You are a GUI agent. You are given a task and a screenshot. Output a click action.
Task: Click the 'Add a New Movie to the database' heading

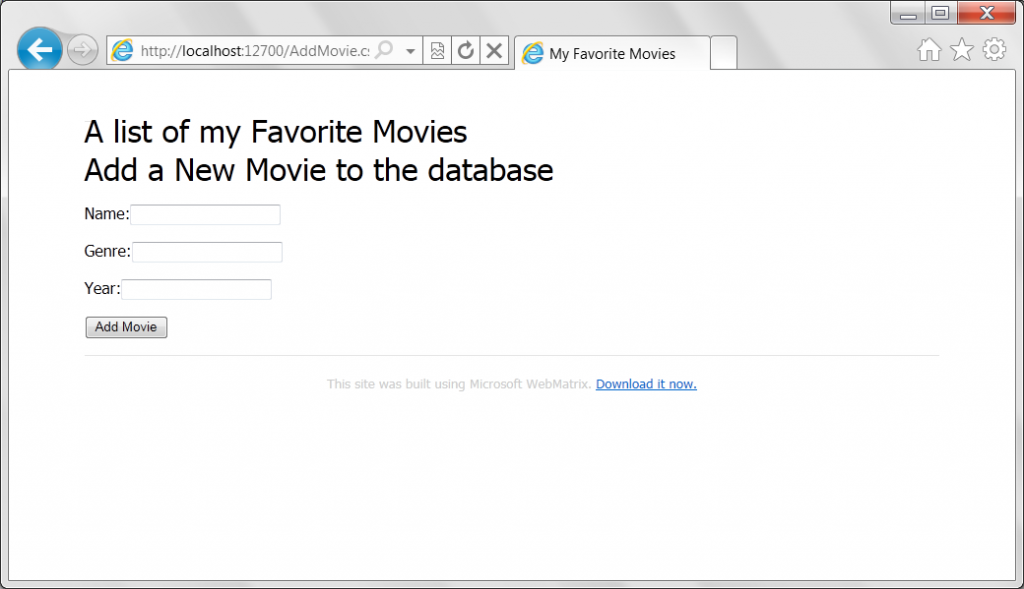click(319, 170)
